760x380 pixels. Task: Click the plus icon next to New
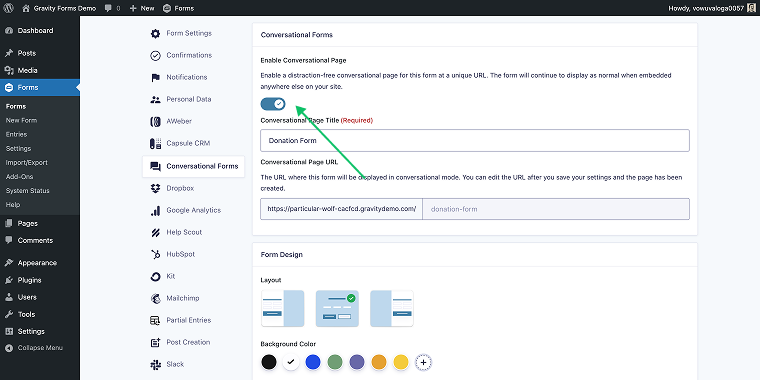[133, 8]
